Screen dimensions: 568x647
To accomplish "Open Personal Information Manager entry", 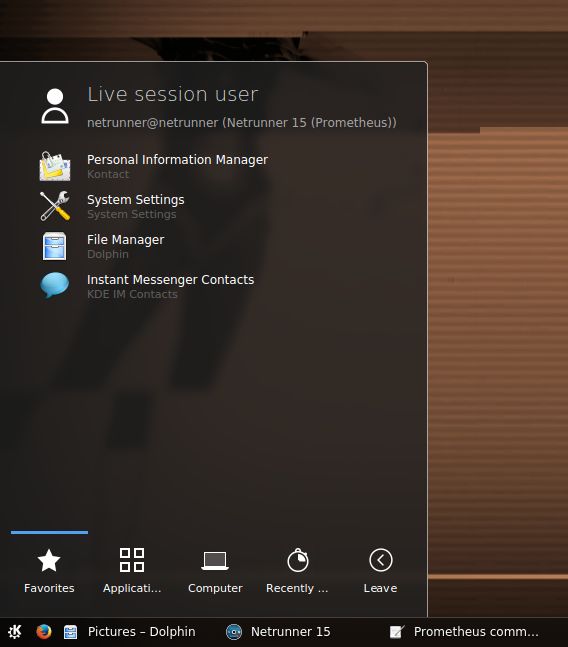I will click(177, 160).
